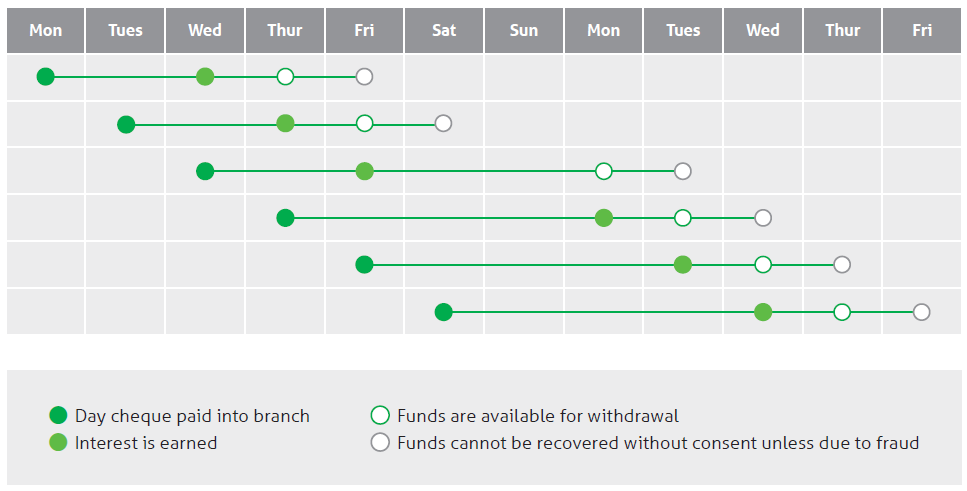Select the Sat column header
This screenshot has height=491, width=967.
click(x=444, y=30)
